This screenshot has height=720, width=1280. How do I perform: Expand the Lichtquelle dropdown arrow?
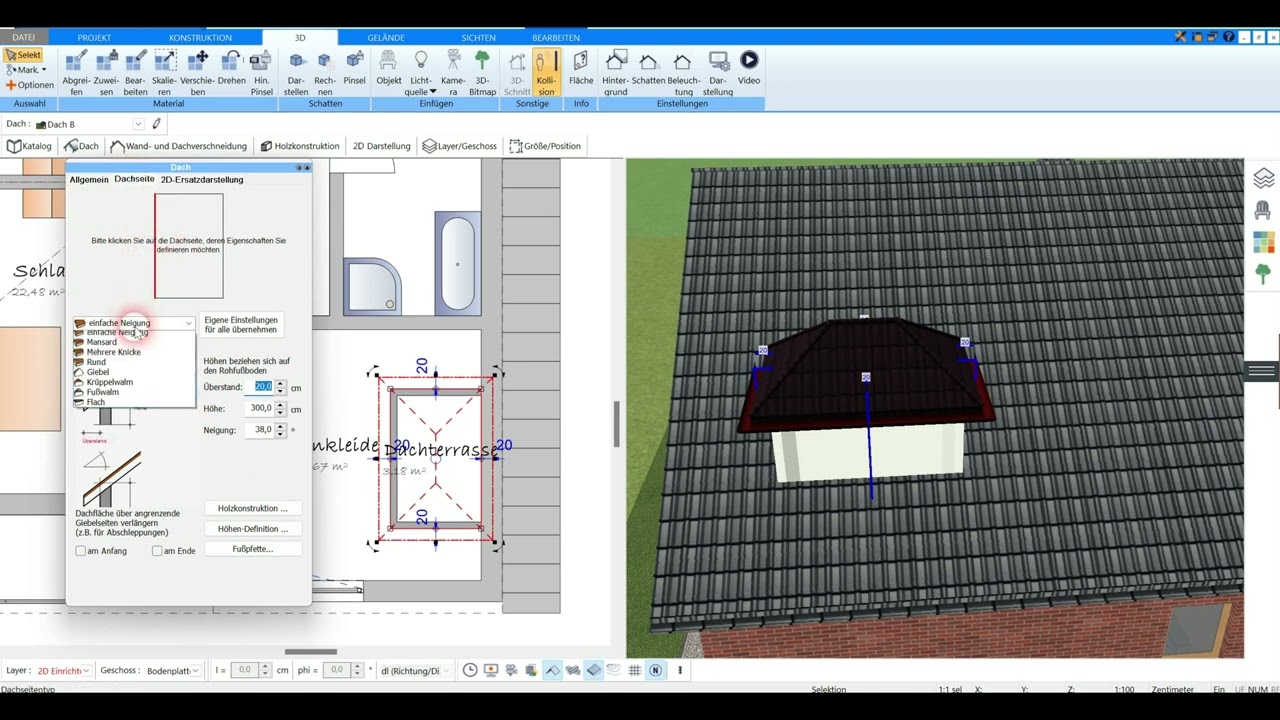click(x=433, y=92)
